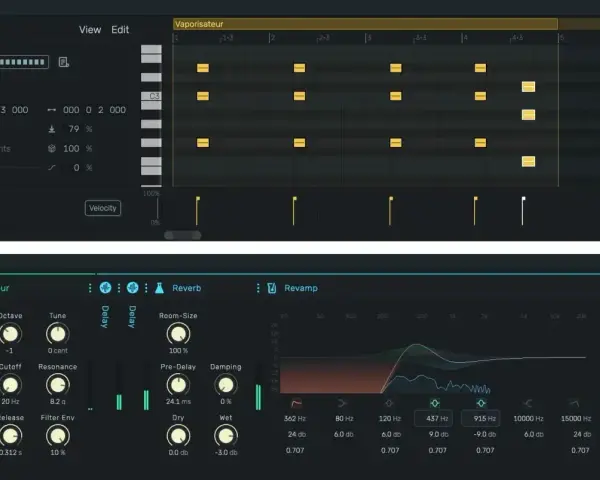Viewport: 600px width, 480px height.
Task: Click the second Delay plugin icon beside Reverb's menu
Action: [132, 288]
